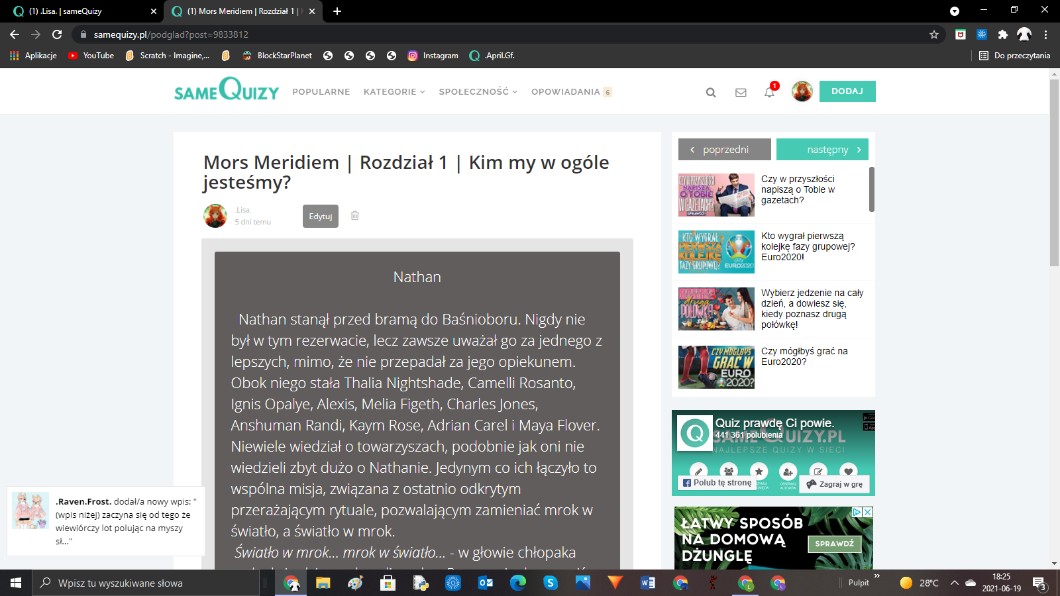Open the Euro2020 group stage quiz thumbnail

click(716, 251)
